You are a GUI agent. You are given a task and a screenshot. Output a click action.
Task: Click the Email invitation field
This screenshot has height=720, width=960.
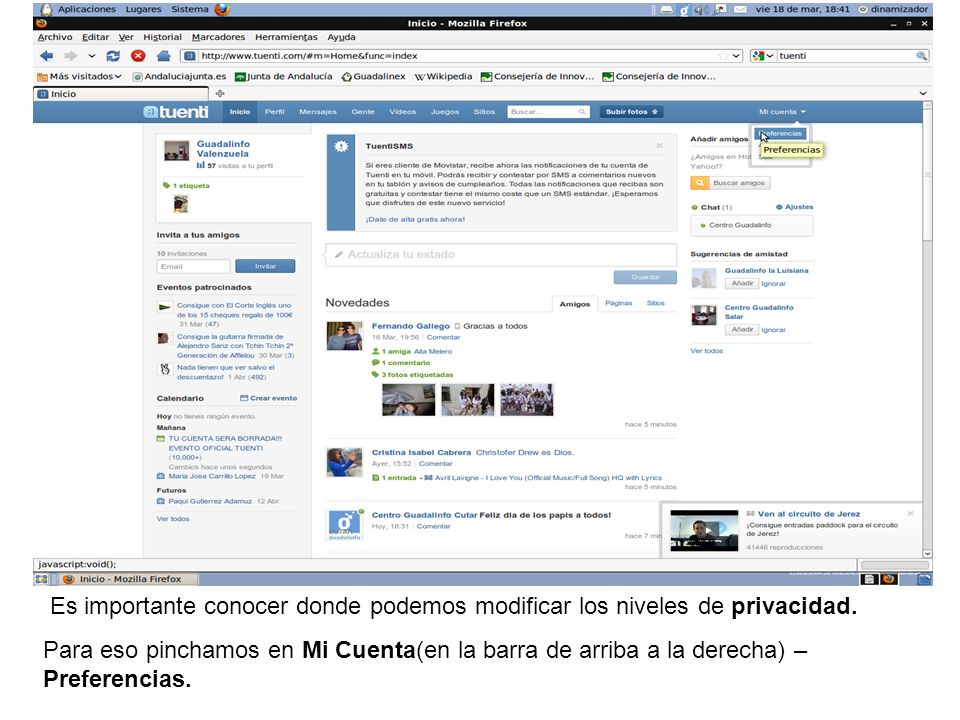(193, 266)
